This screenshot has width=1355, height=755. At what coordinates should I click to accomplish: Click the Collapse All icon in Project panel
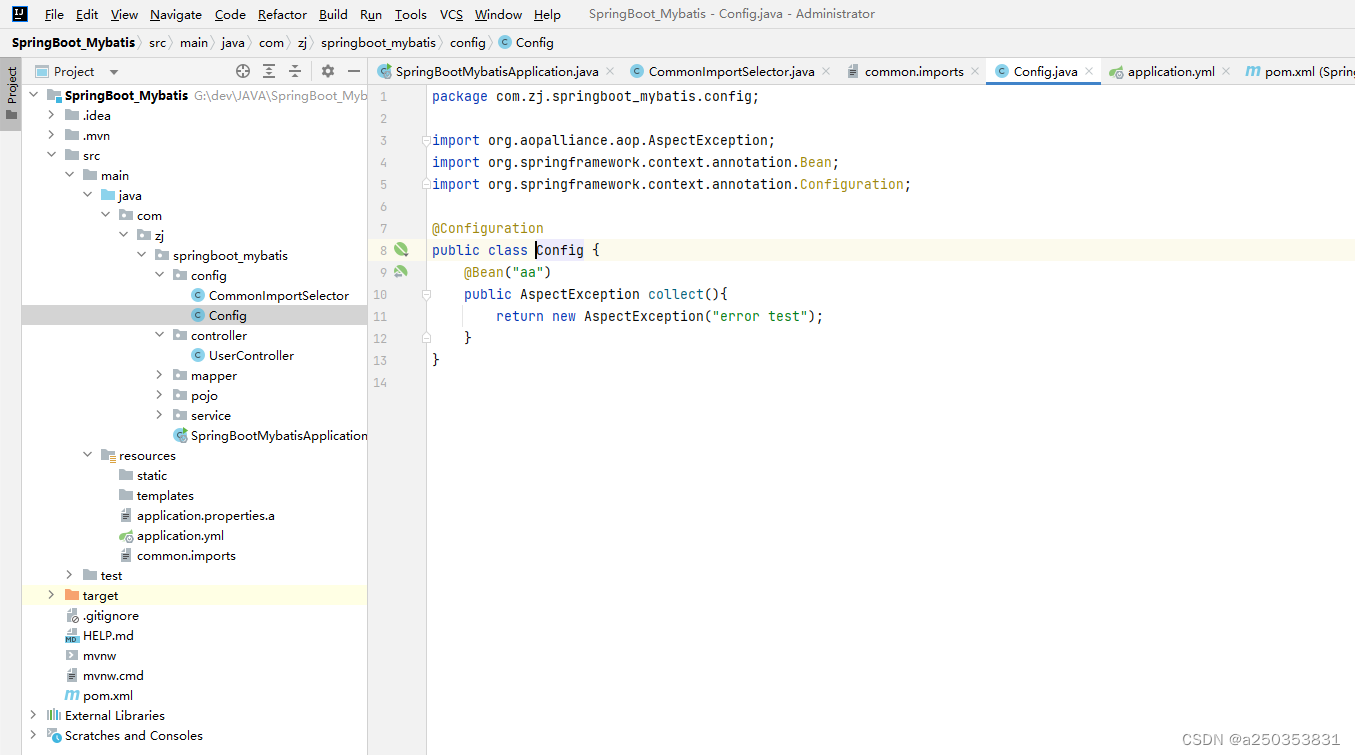295,71
